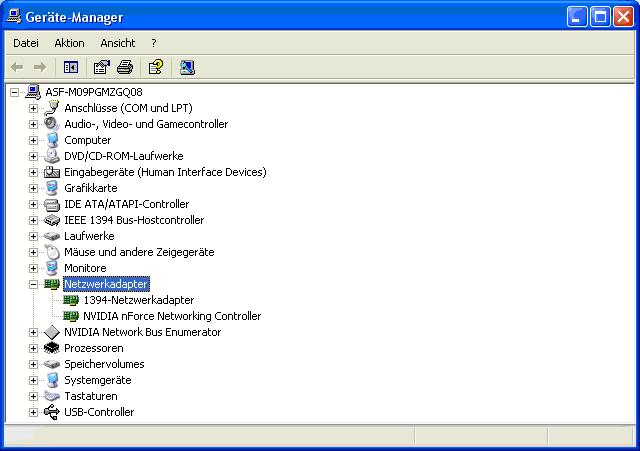Select the Prozessoren label
Viewport: 640px width, 451px height.
click(x=94, y=348)
